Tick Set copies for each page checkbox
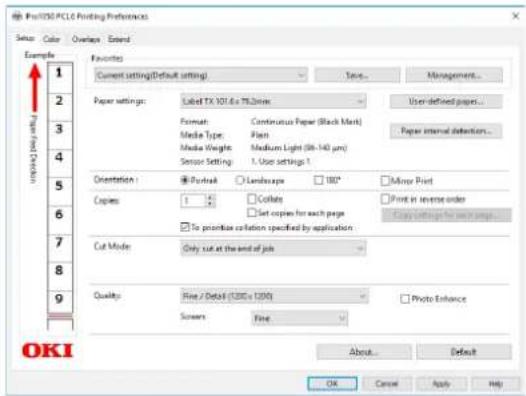 (252, 213)
